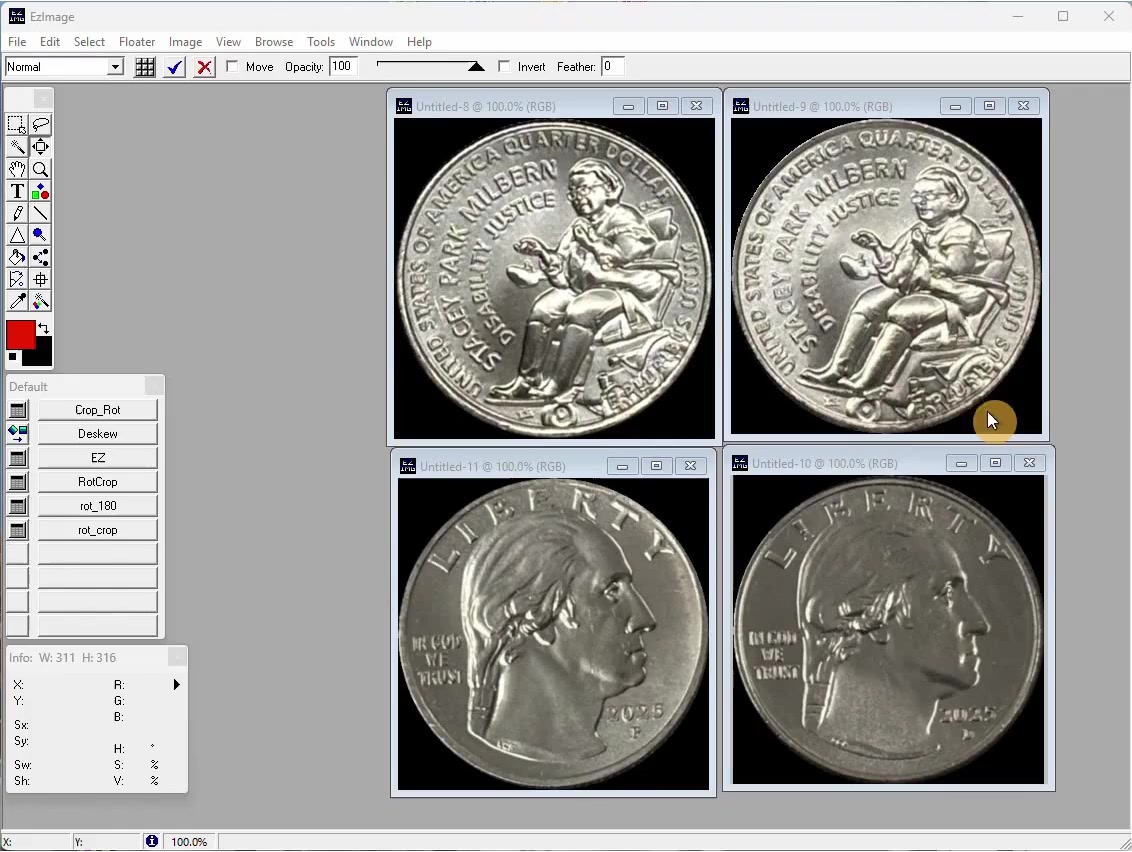Viewport: 1132px width, 852px height.
Task: Click the script icon beside EZ
Action: (x=18, y=458)
